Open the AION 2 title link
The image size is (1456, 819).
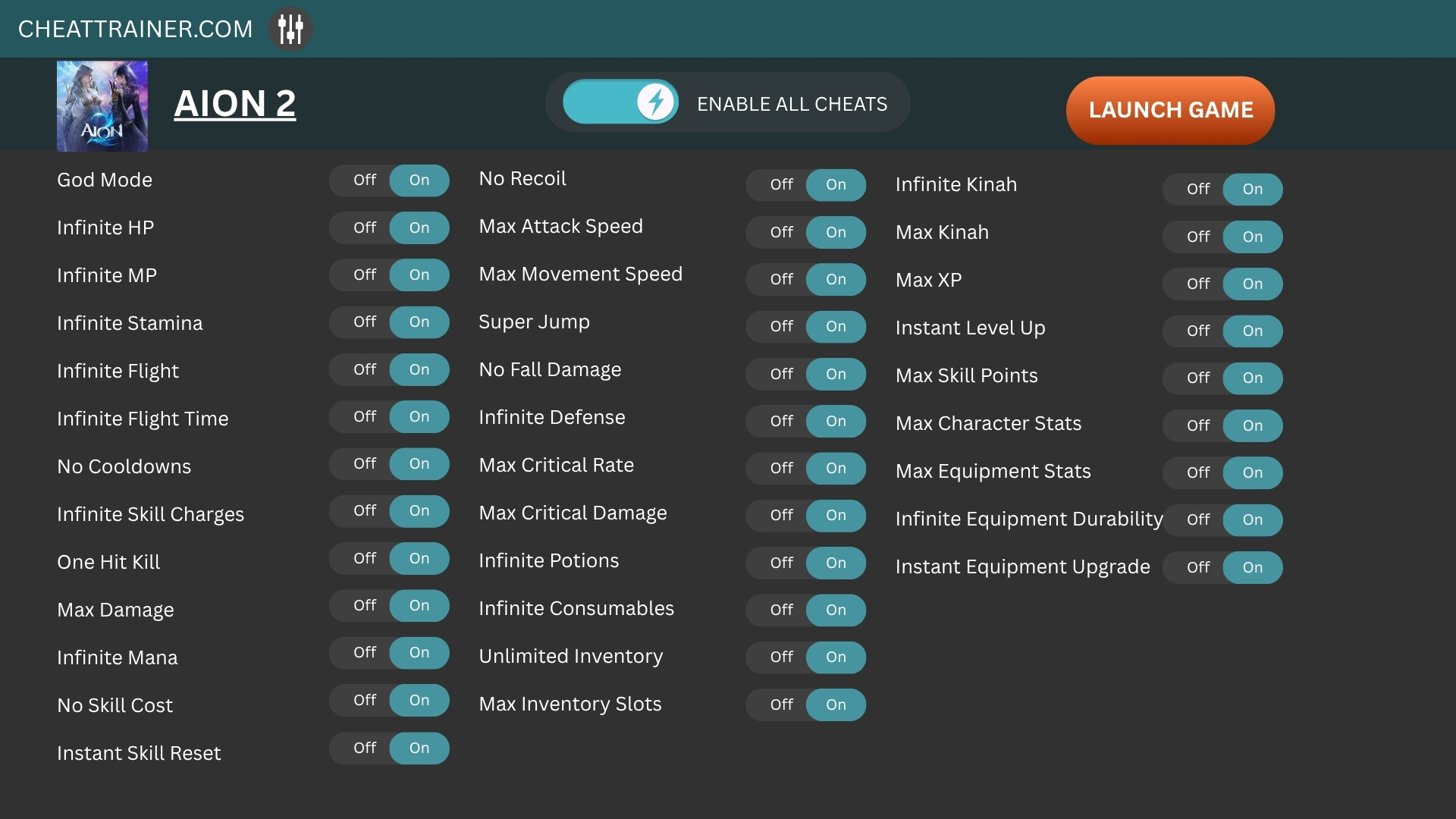(x=235, y=104)
